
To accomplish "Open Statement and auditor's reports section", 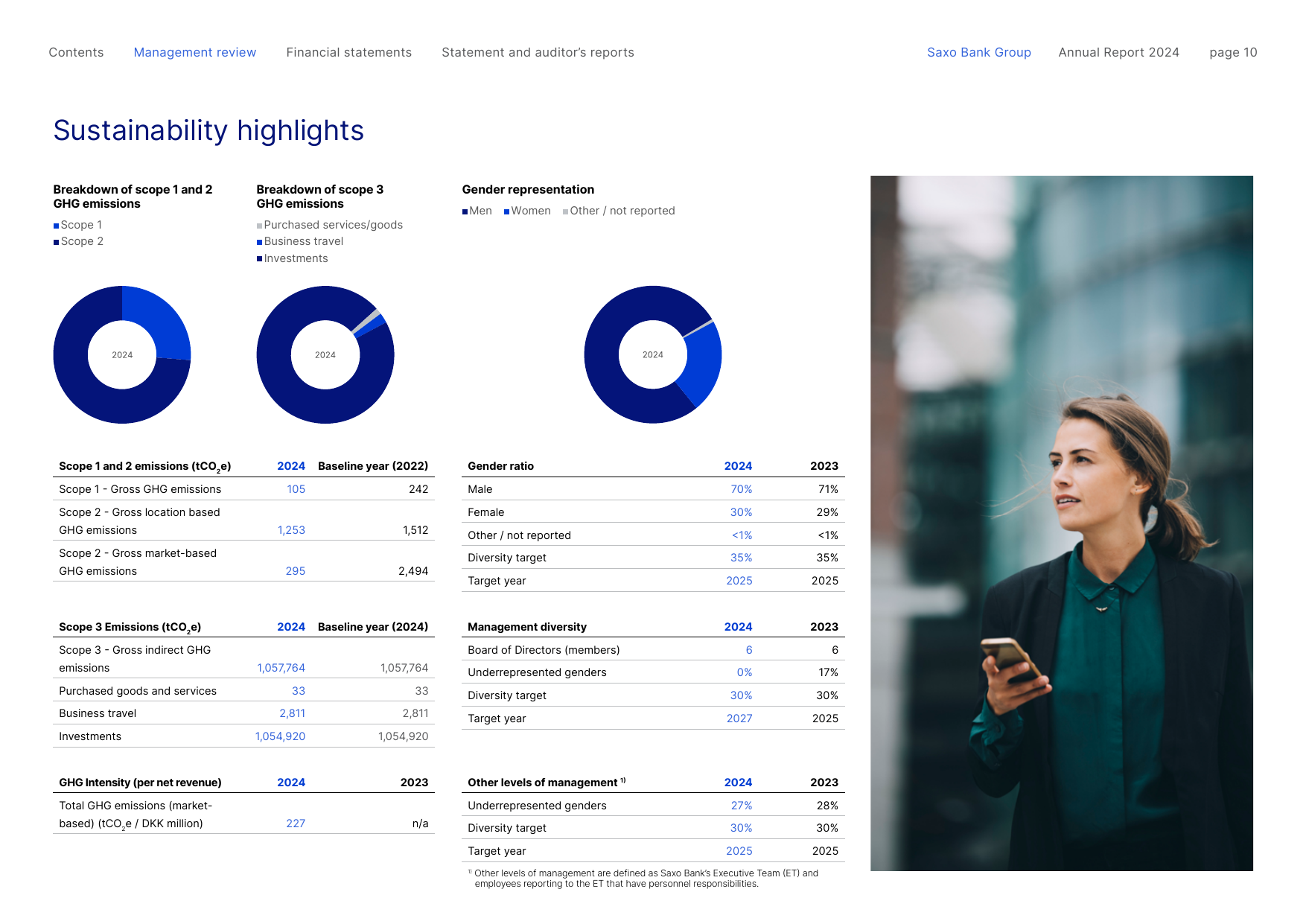I will [x=538, y=52].
